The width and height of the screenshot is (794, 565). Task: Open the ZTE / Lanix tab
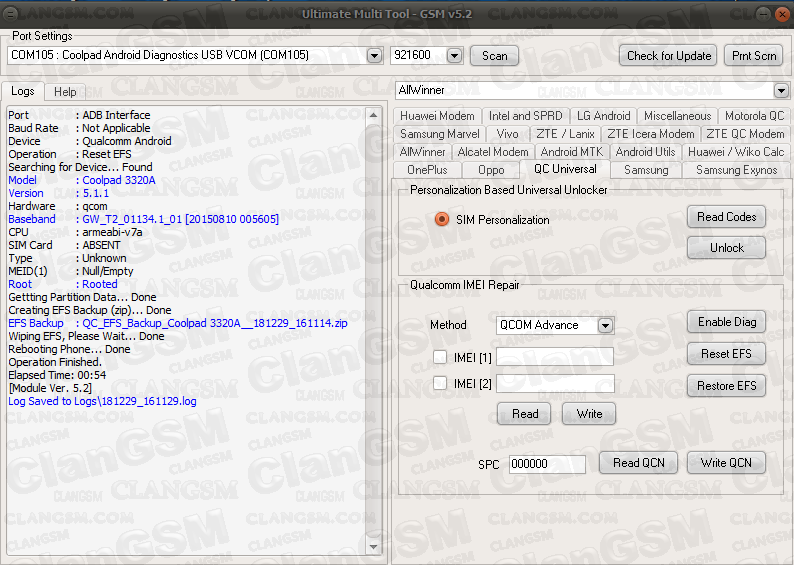tap(565, 134)
